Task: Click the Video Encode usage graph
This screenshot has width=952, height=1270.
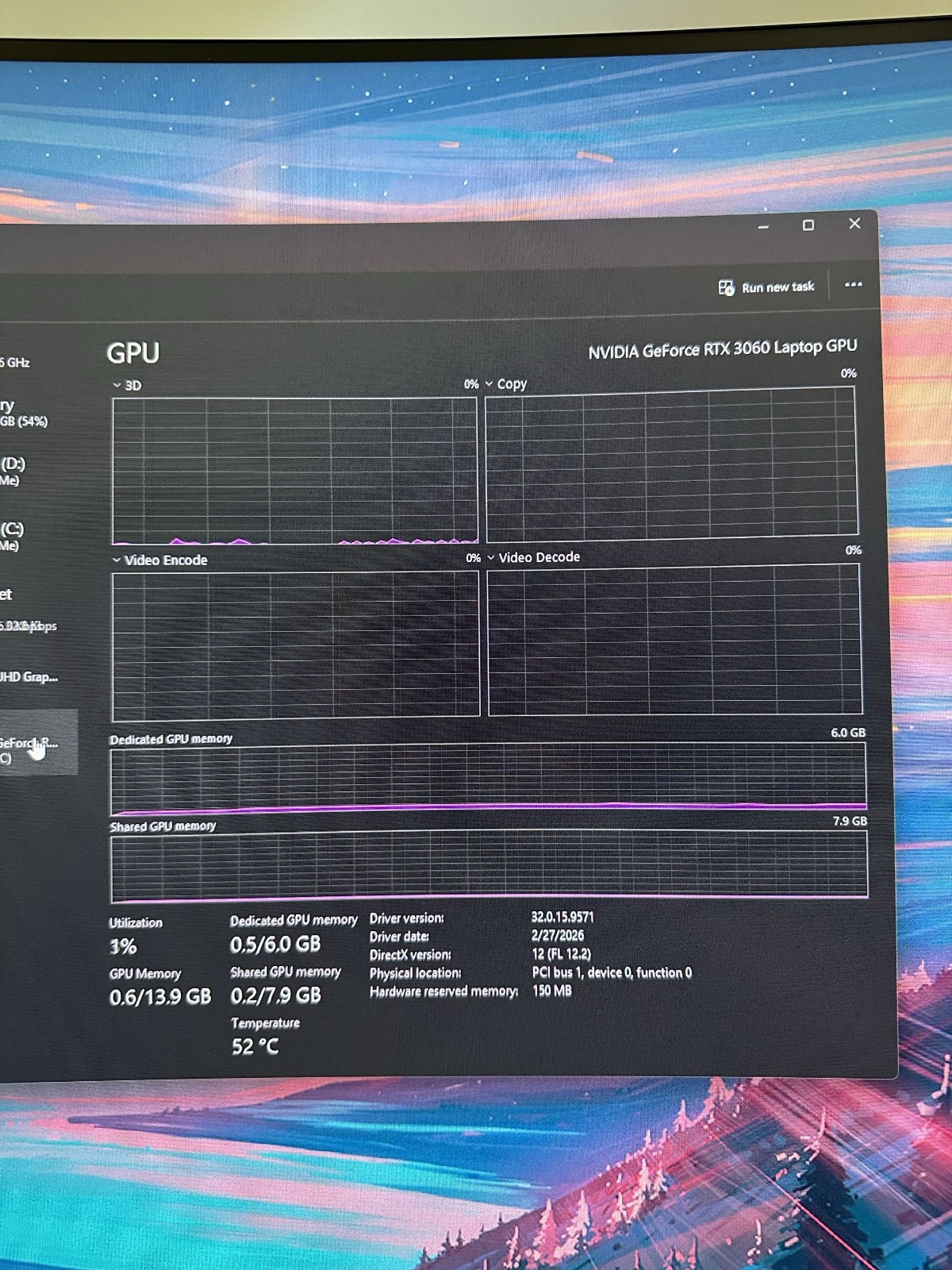Action: pyautogui.click(x=295, y=645)
